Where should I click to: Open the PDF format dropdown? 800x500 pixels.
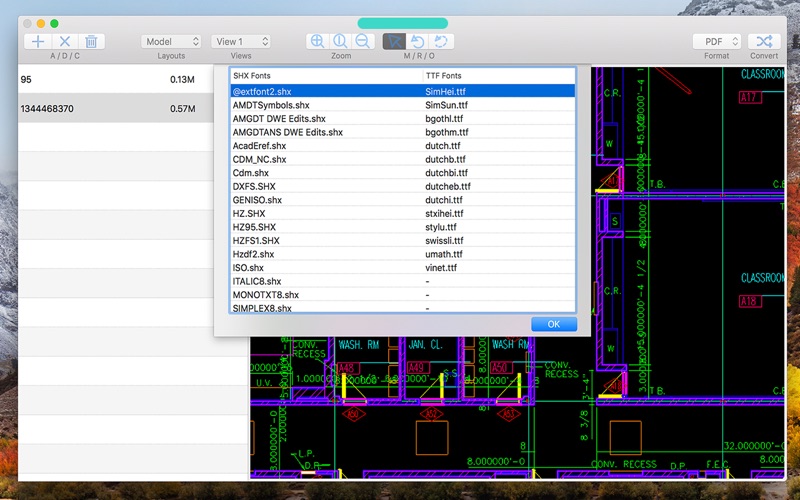click(x=717, y=41)
